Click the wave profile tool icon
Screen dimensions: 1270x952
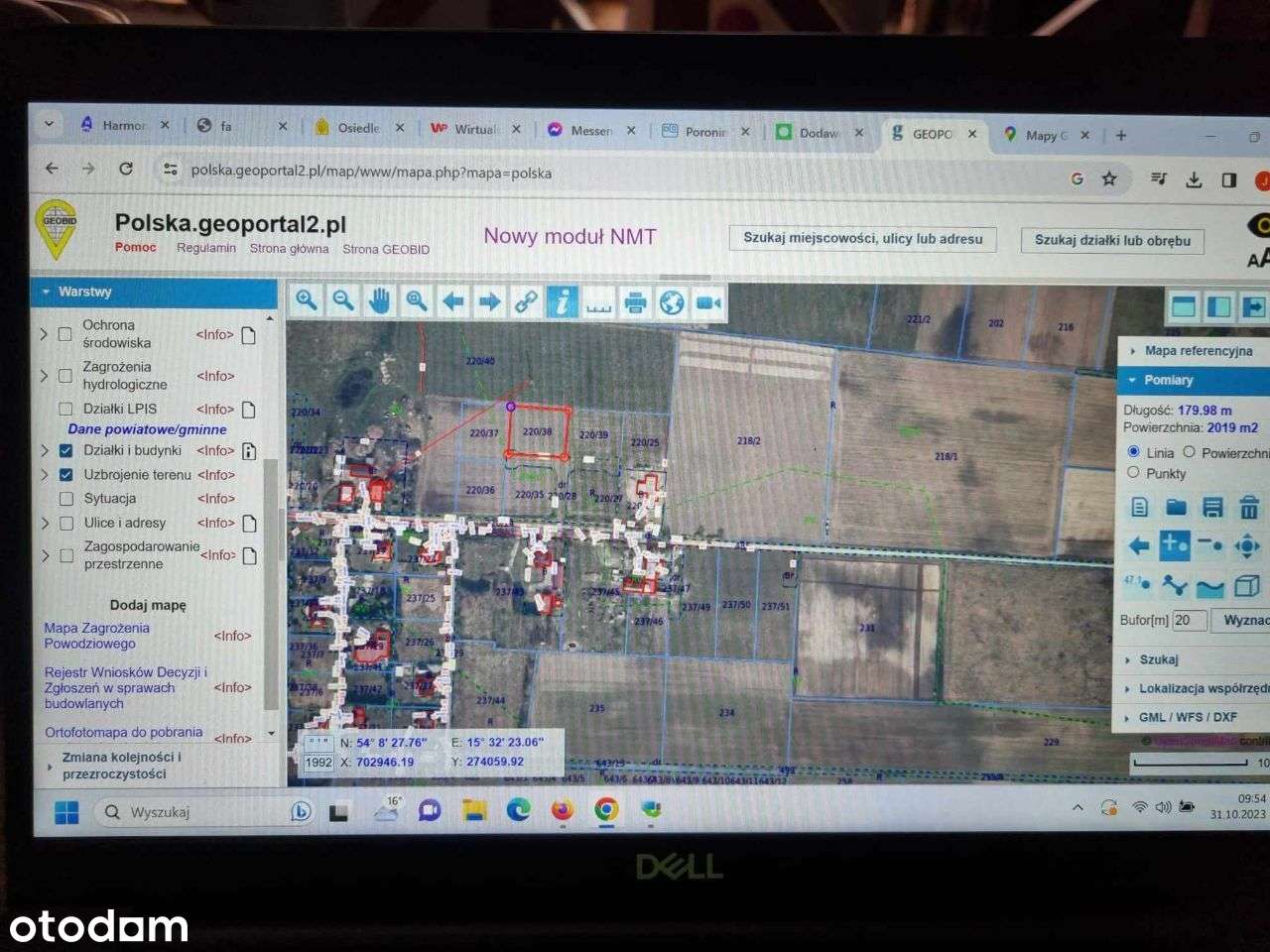1210,586
